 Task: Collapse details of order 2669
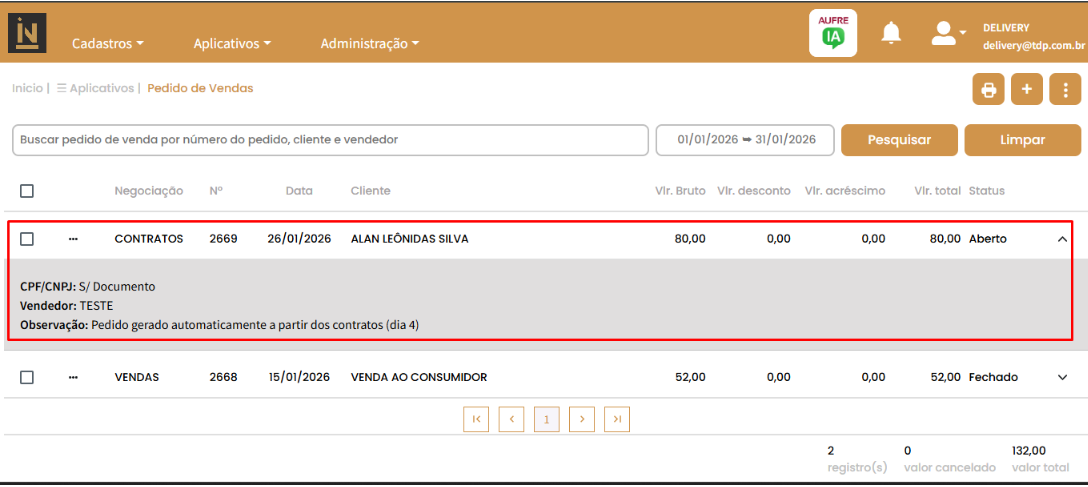tap(1062, 239)
